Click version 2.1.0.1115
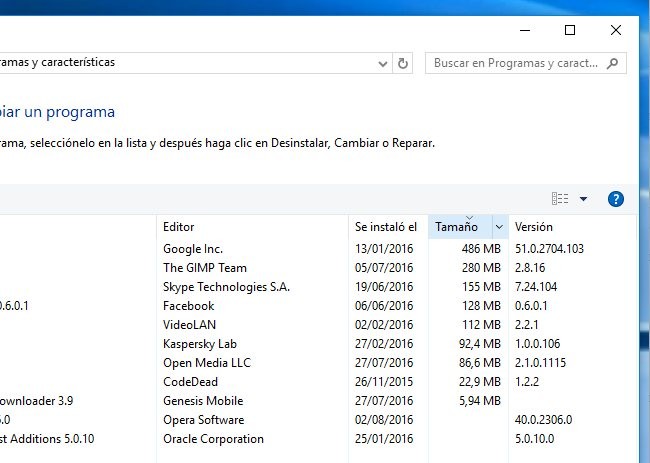The image size is (650, 463). [x=540, y=363]
